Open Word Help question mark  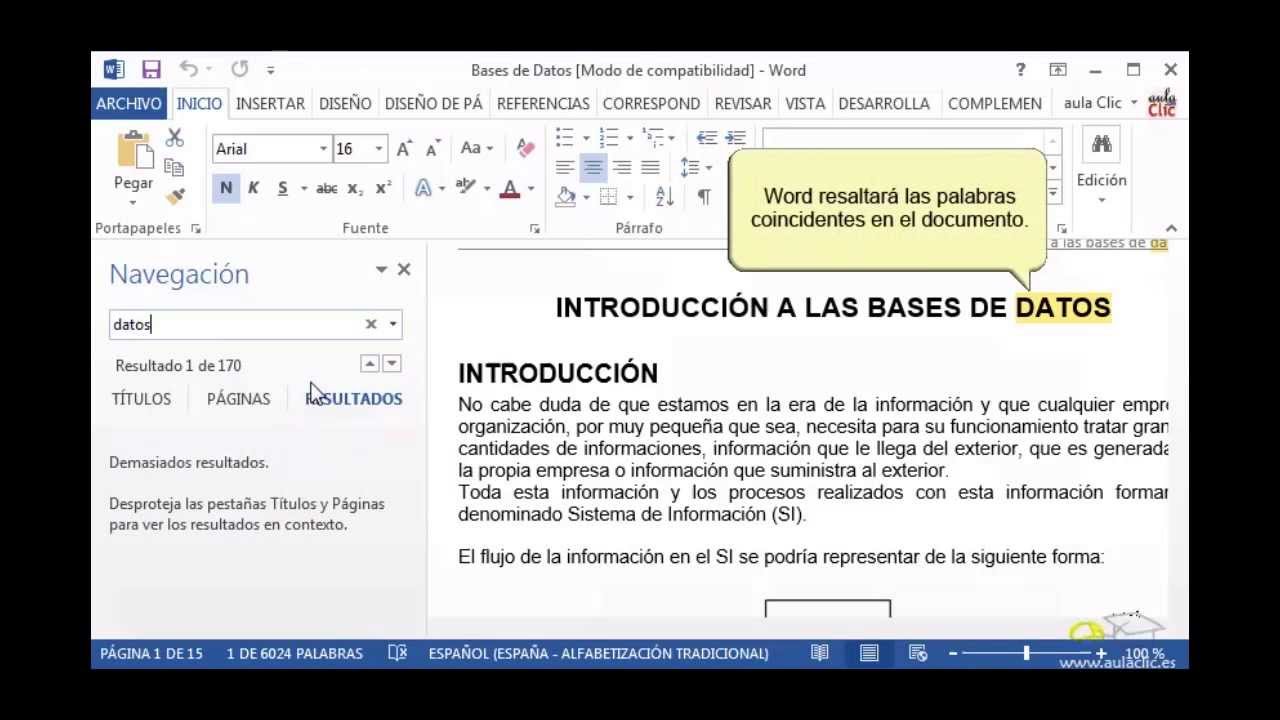click(1020, 70)
